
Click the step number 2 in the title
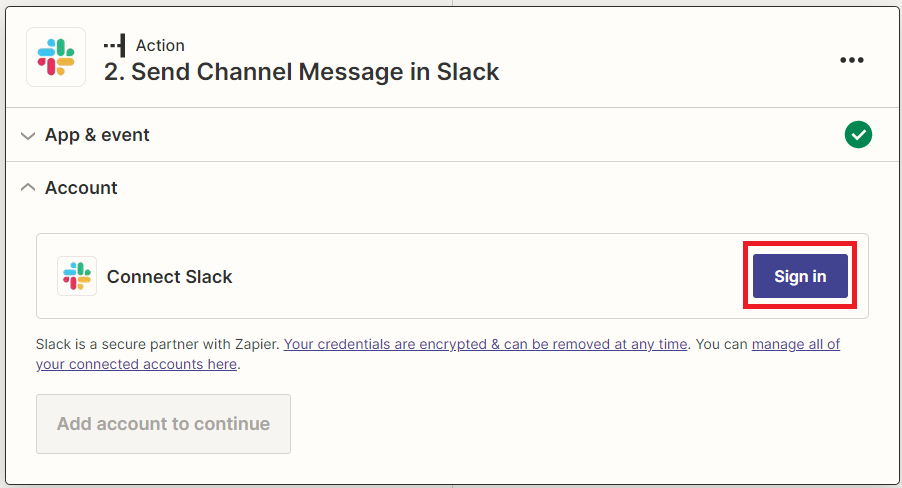[x=114, y=72]
